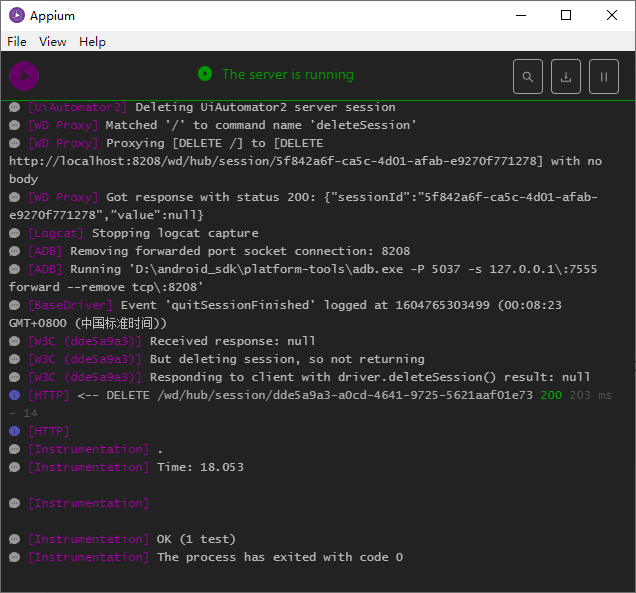This screenshot has height=593, width=636.
Task: Click the debug bubble icon beside Logcat line
Action: click(x=15, y=233)
